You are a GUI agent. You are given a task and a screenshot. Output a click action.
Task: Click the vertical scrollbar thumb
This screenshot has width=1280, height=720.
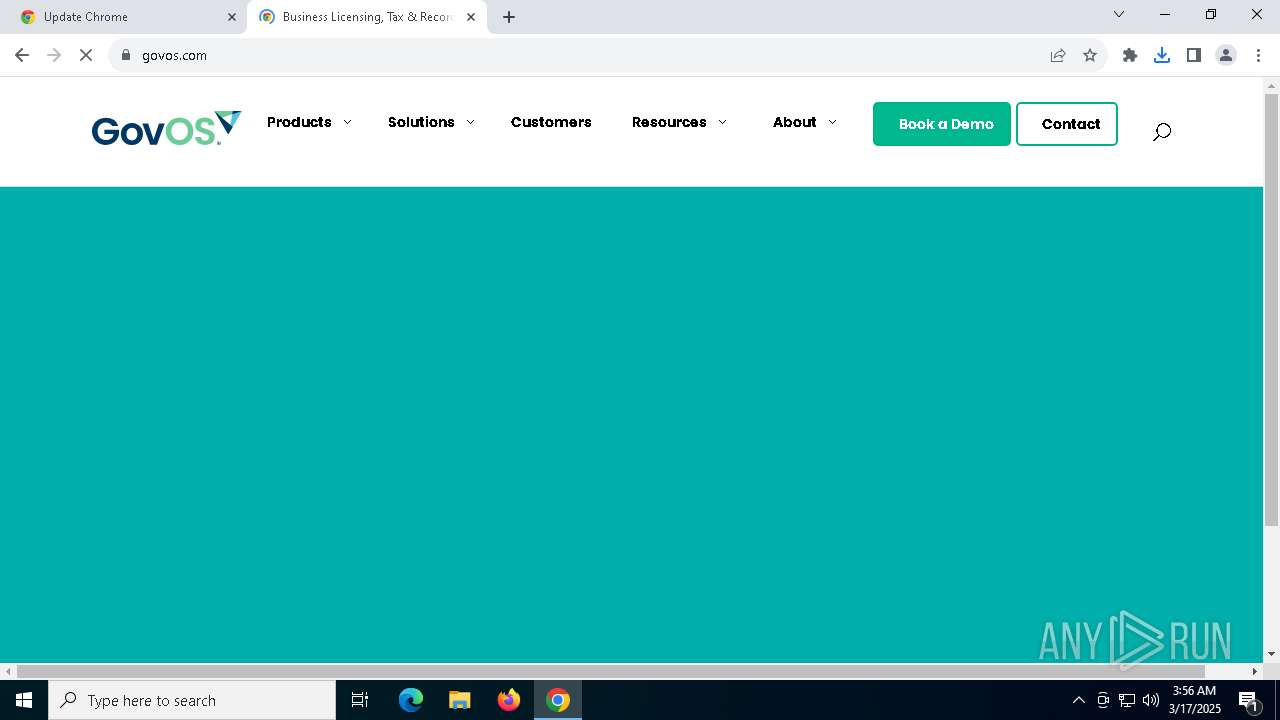point(1271,310)
